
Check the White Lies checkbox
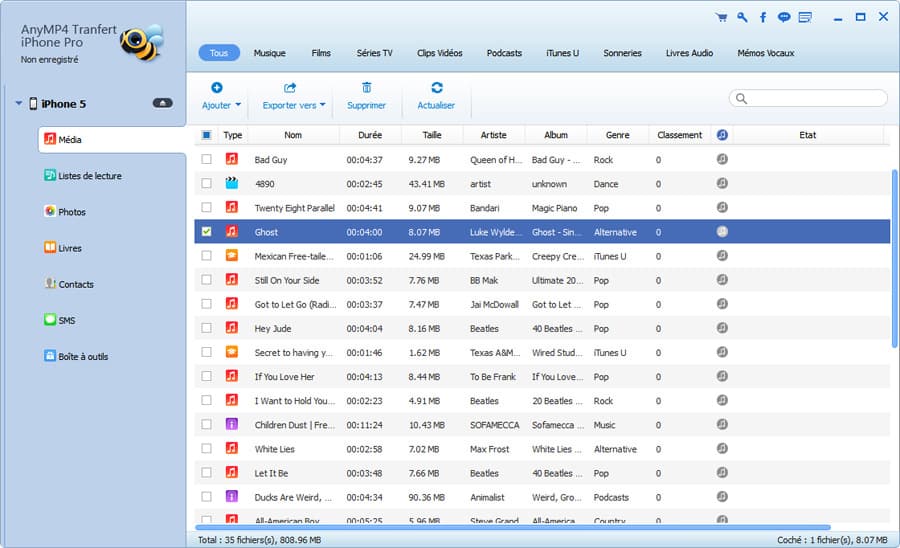tap(206, 448)
